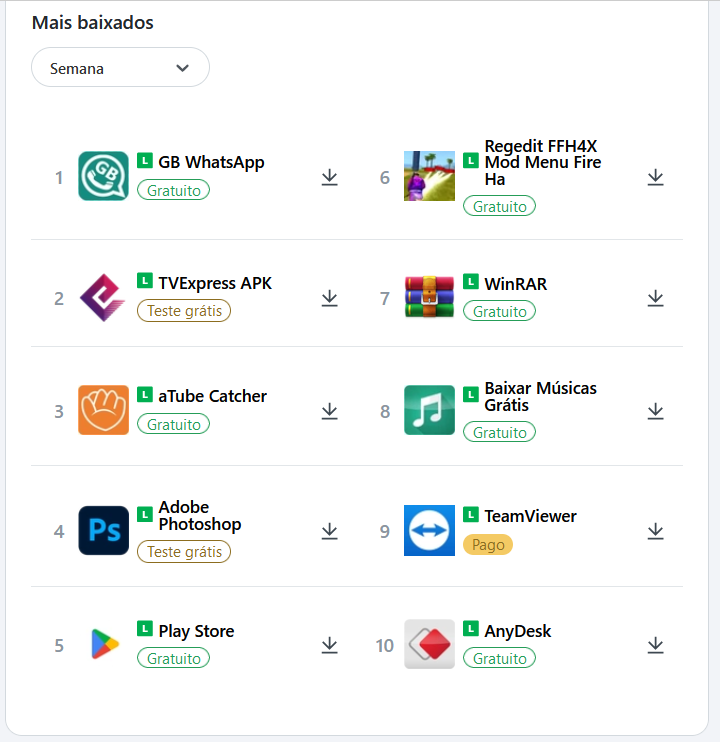
Task: Click the Pago tag under TeamViewer
Action: (488, 545)
